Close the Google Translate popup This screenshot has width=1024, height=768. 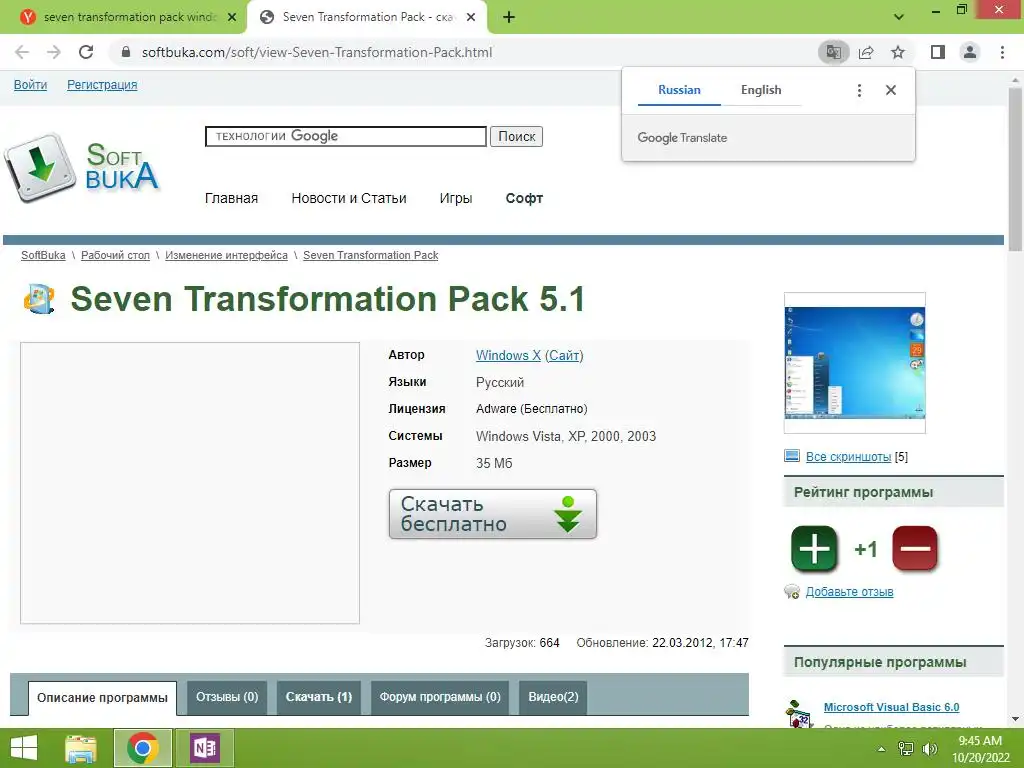click(x=891, y=90)
